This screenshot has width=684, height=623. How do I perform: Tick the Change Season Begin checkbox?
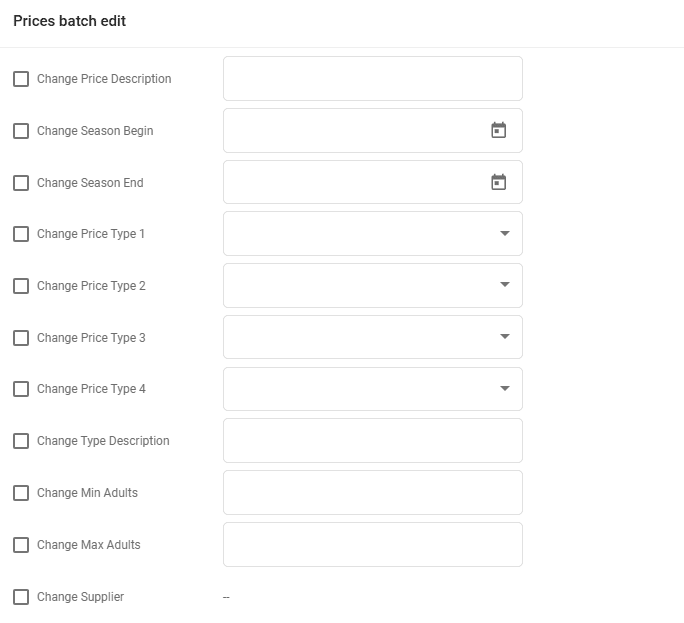(21, 131)
